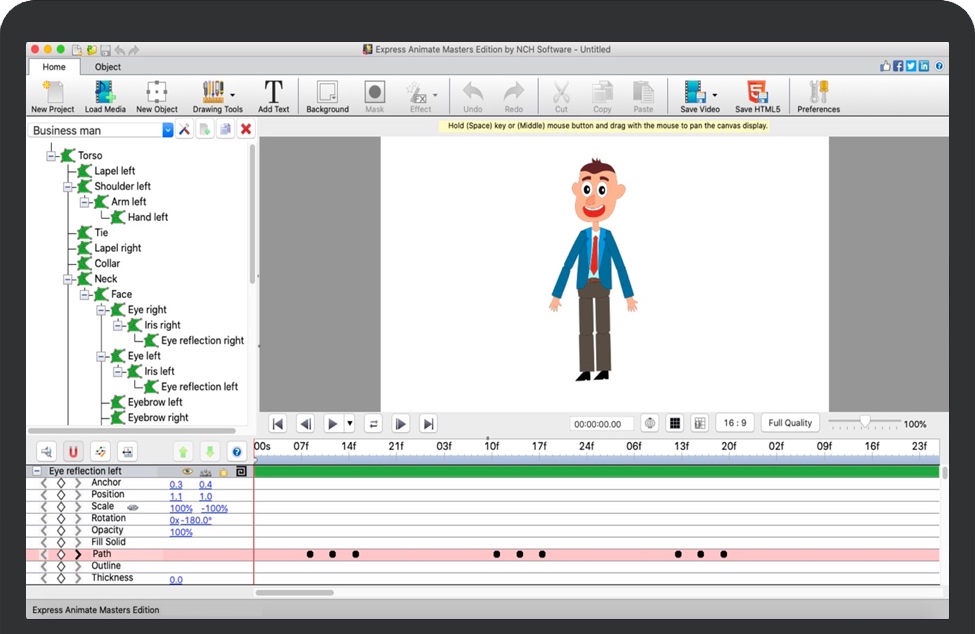
Task: Collapse the Neck tree node
Action: click(x=69, y=279)
